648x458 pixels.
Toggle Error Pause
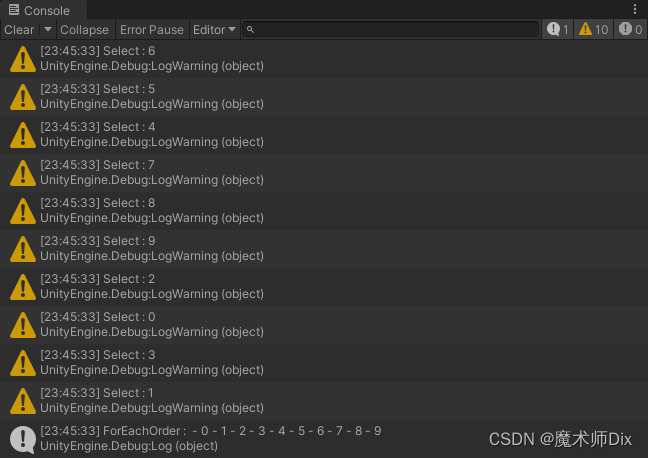[152, 30]
